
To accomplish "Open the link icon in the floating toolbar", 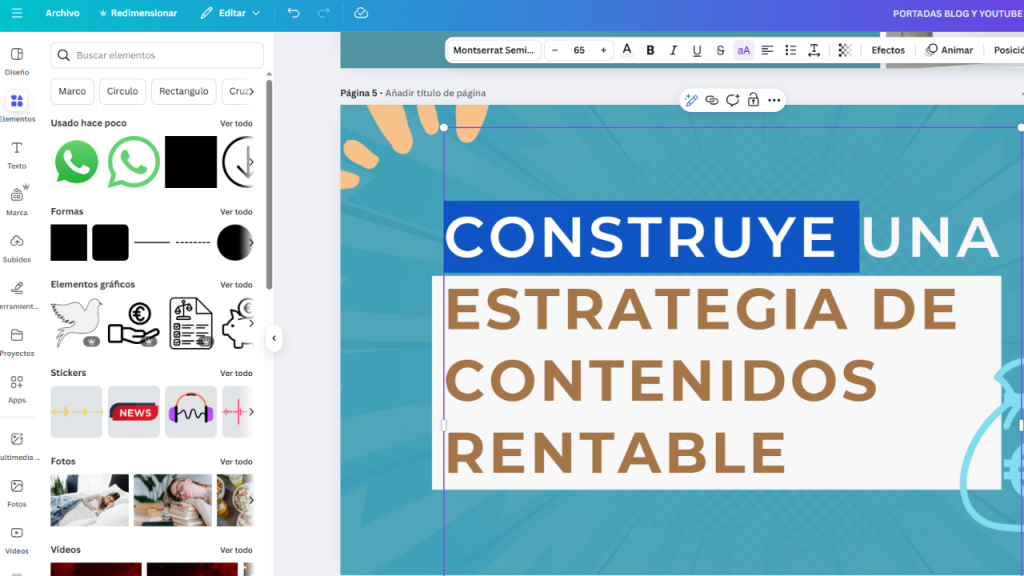I will coord(712,100).
